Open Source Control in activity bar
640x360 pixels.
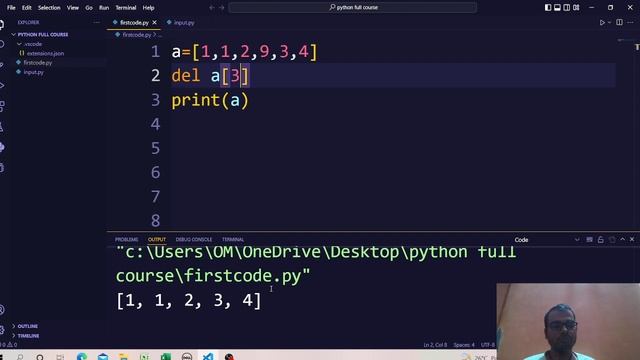click(2, 65)
